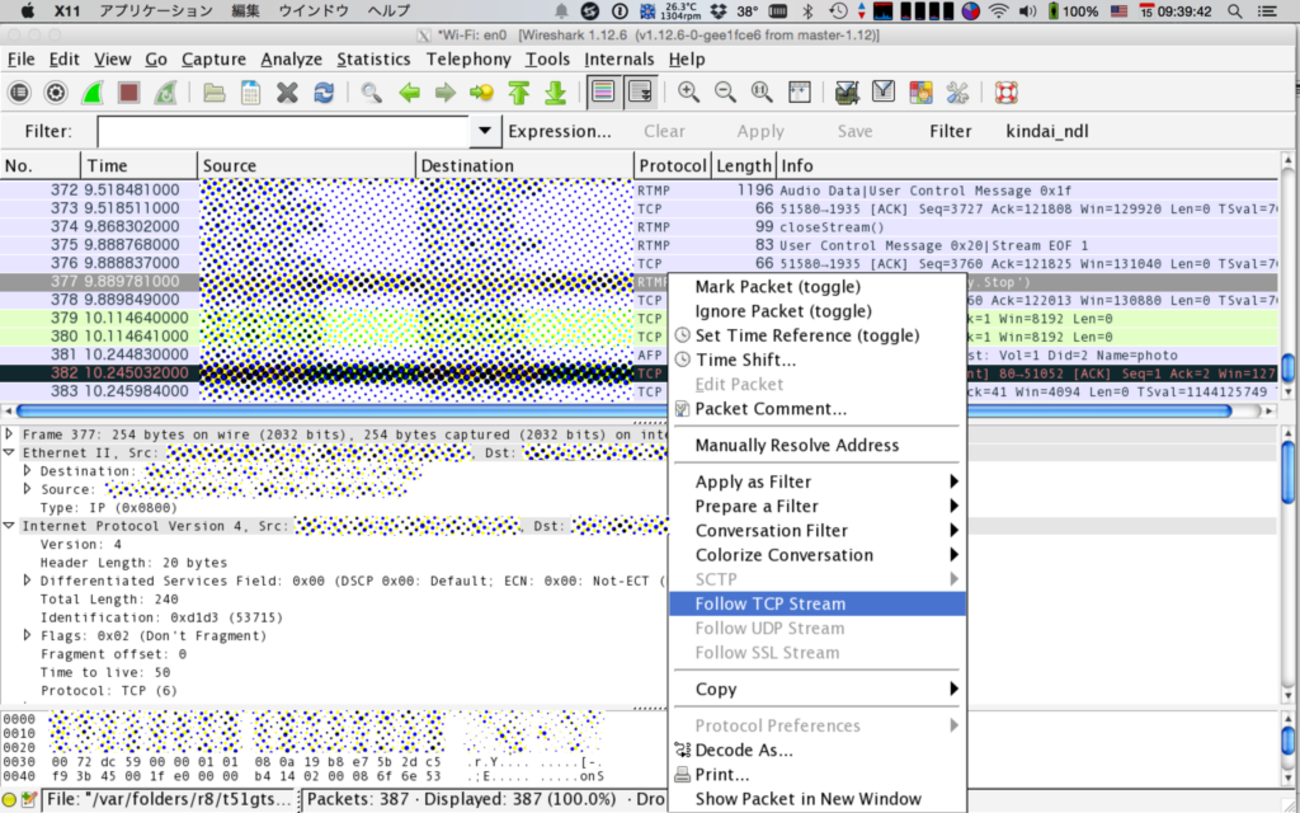Reset zoom to normal size icon
This screenshot has height=813, width=1300.
pos(762,93)
